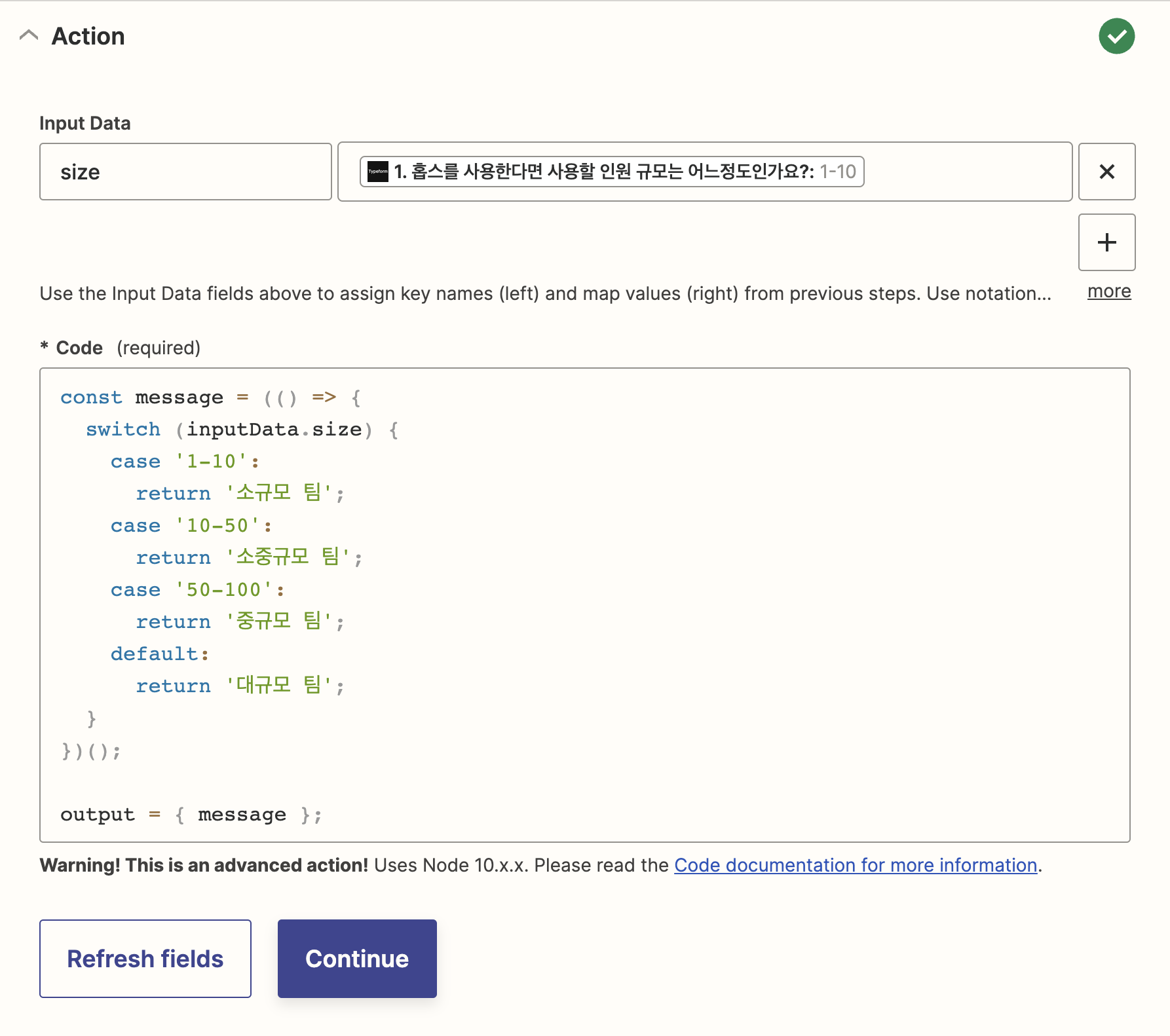The height and width of the screenshot is (1036, 1170).
Task: Click inside the Code editor area
Action: point(585,605)
